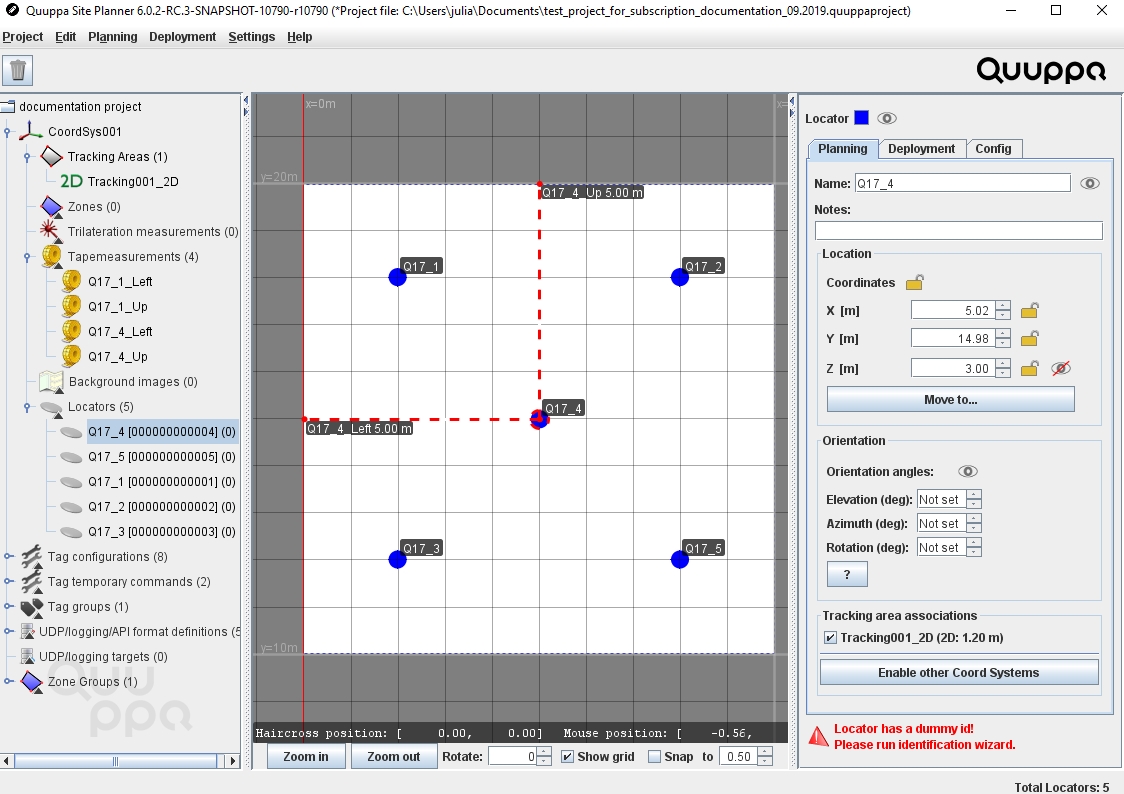Screen dimensions: 1124x794
Task: Enable the Snap checkbox
Action: coord(654,757)
